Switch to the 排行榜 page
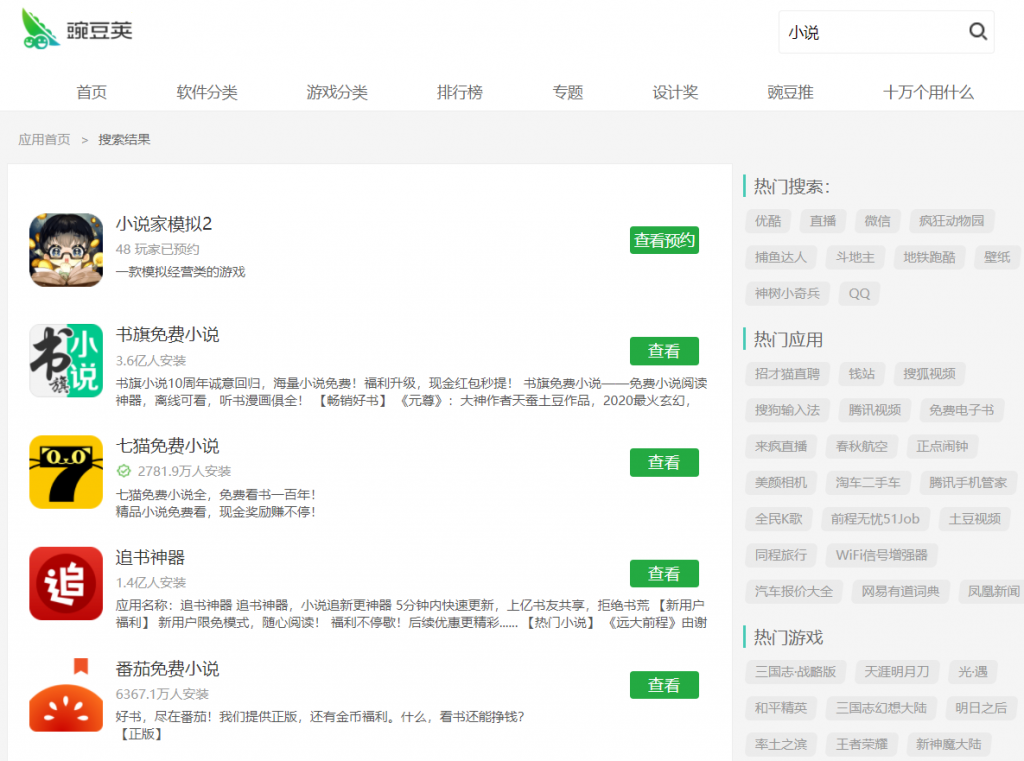 point(460,92)
